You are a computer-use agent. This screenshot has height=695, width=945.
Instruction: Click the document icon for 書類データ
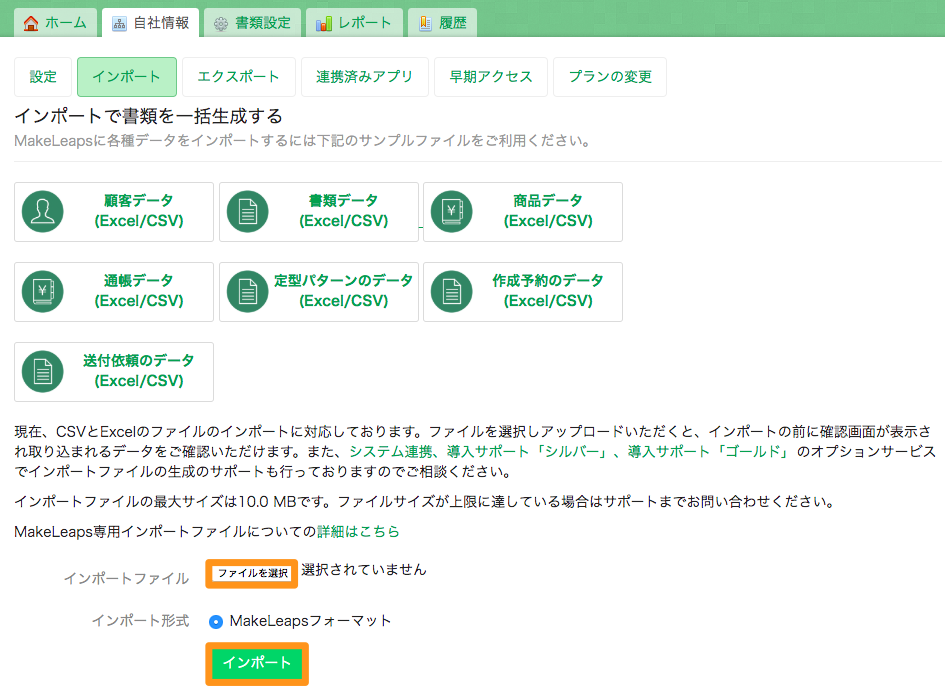248,212
